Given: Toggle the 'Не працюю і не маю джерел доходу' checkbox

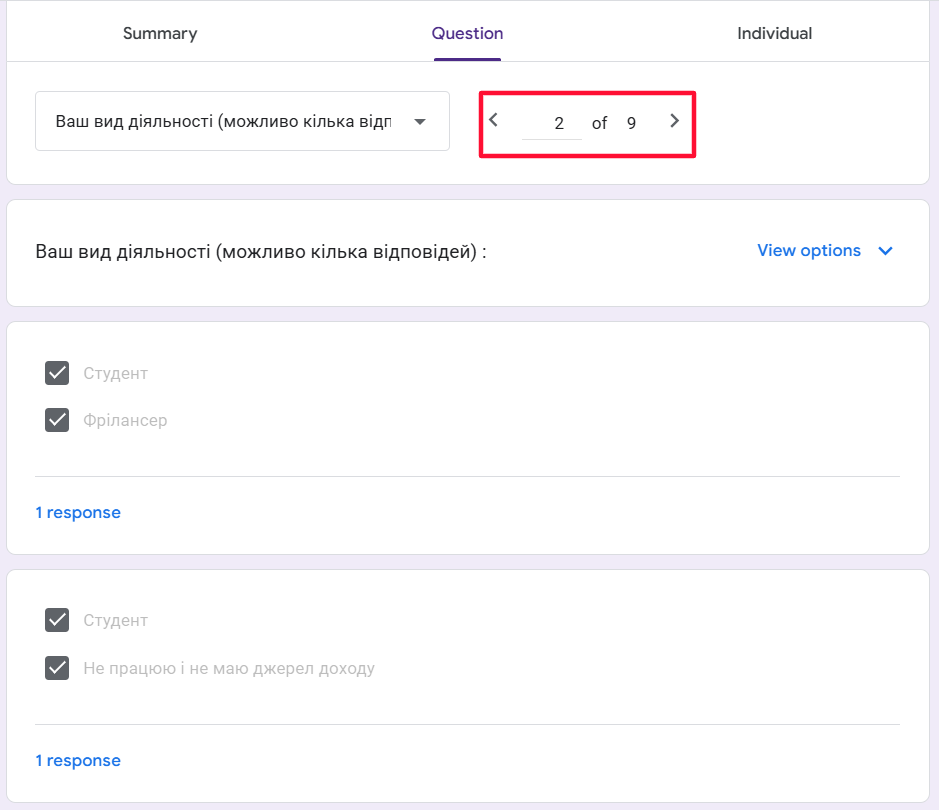Looking at the screenshot, I should pos(57,668).
